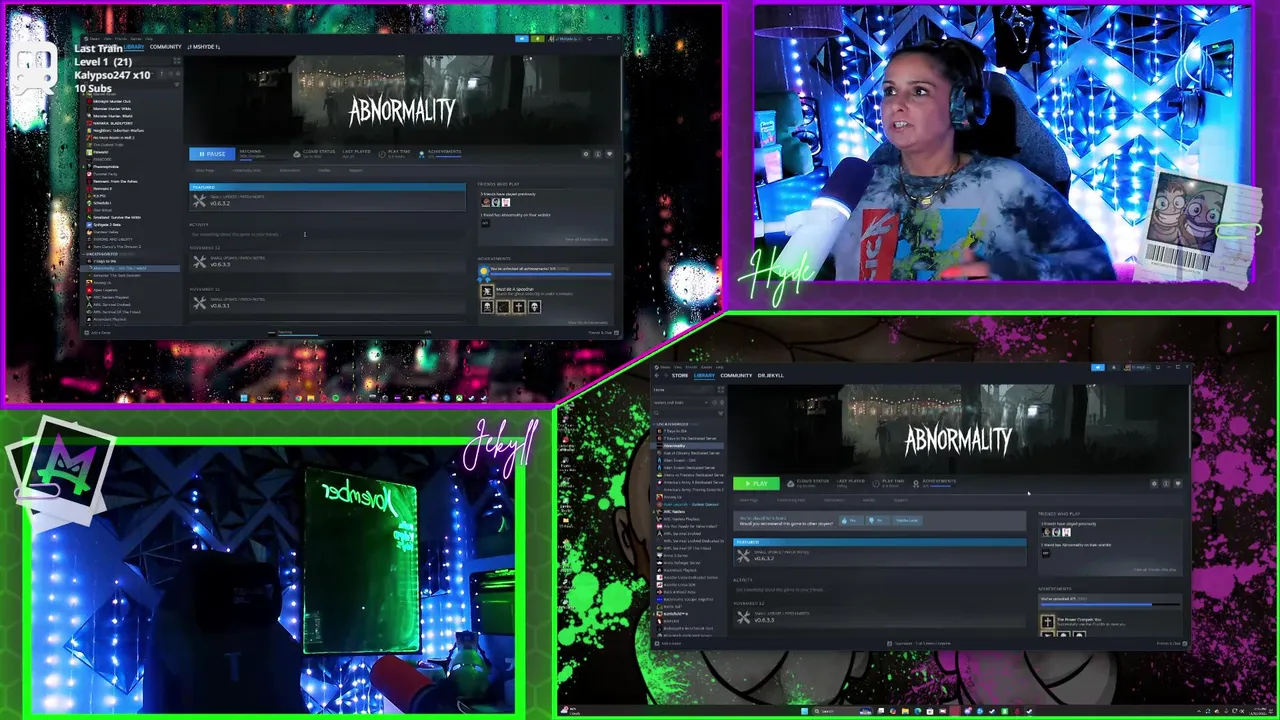Viewport: 1280px width, 720px height.
Task: Open the Dr.Jekyll account dropdown in the title bar
Action: point(1136,367)
